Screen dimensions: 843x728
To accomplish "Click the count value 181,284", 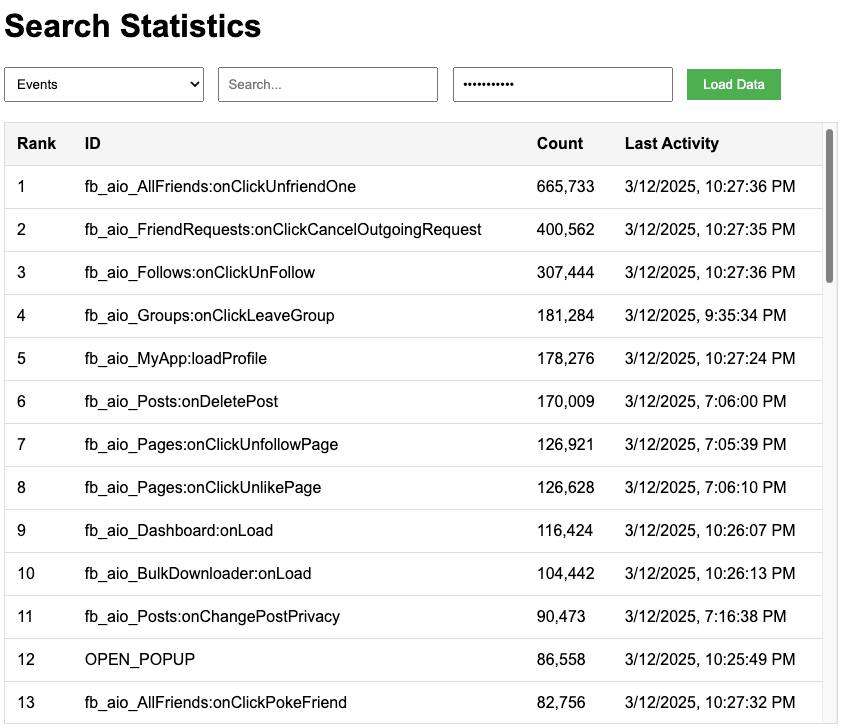I will 566,316.
